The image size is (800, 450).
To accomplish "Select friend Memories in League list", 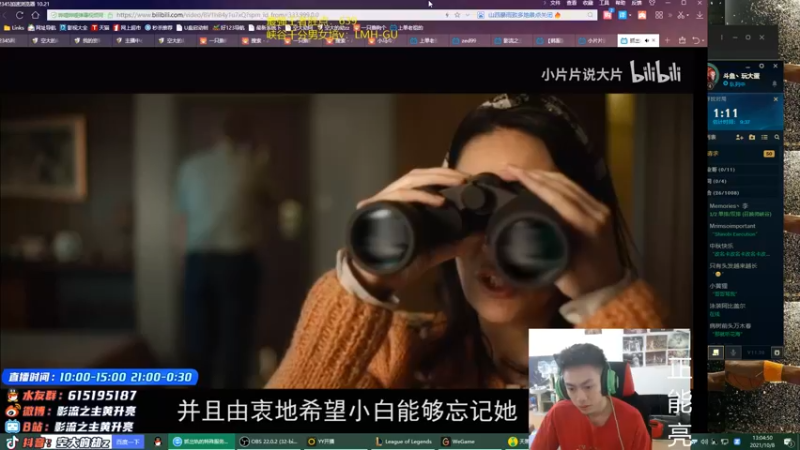I will (x=745, y=209).
